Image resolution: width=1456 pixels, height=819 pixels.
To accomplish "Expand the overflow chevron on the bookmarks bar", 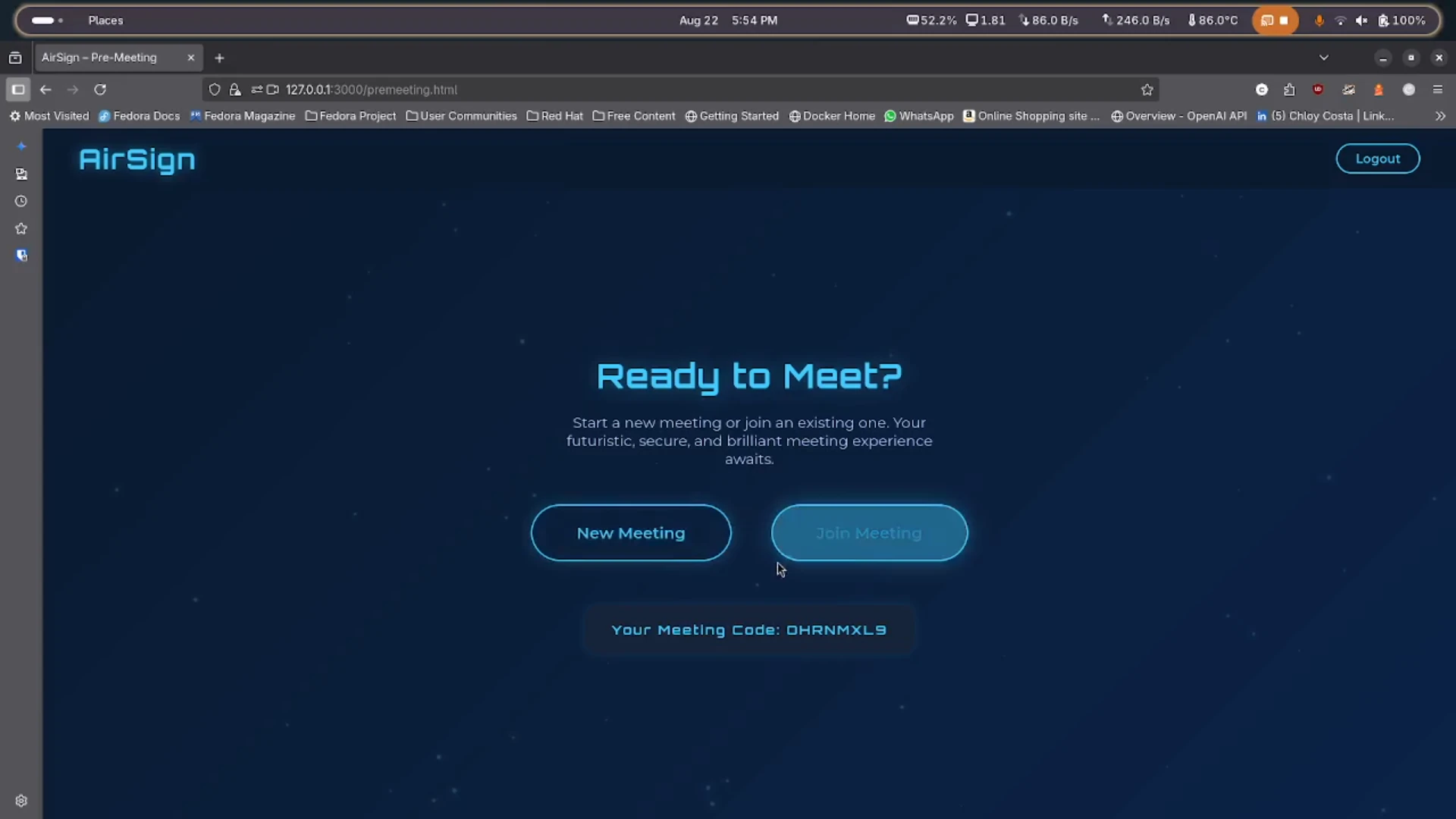I will tap(1440, 116).
